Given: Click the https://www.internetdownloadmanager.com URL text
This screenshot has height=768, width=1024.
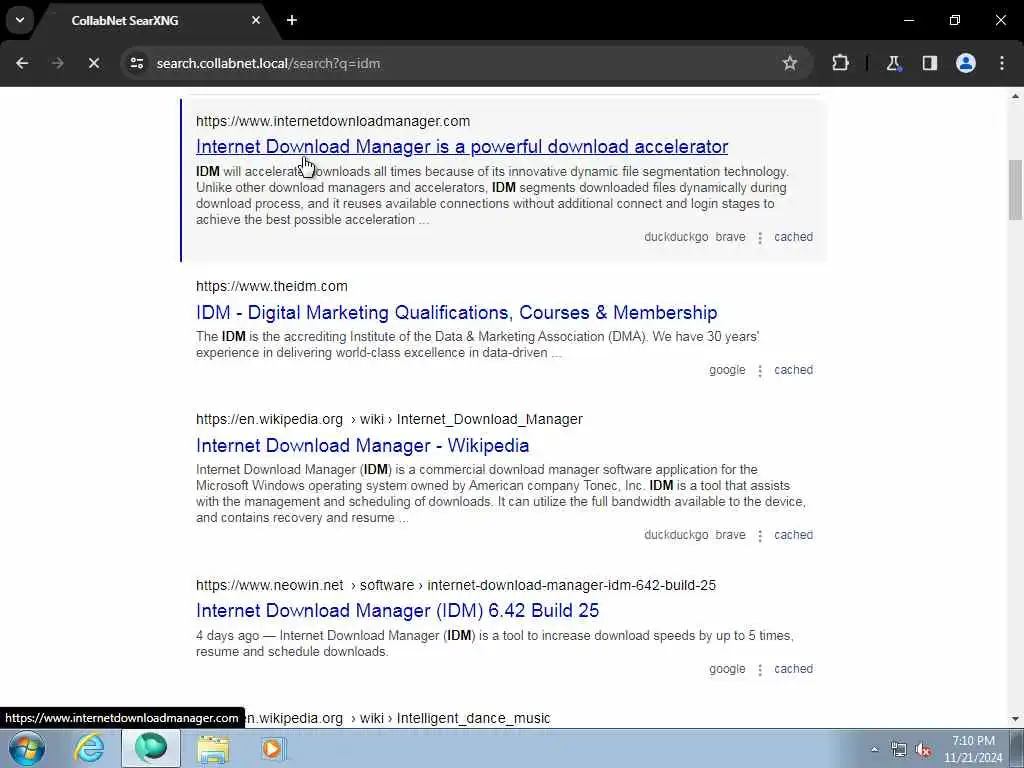Looking at the screenshot, I should point(332,121).
